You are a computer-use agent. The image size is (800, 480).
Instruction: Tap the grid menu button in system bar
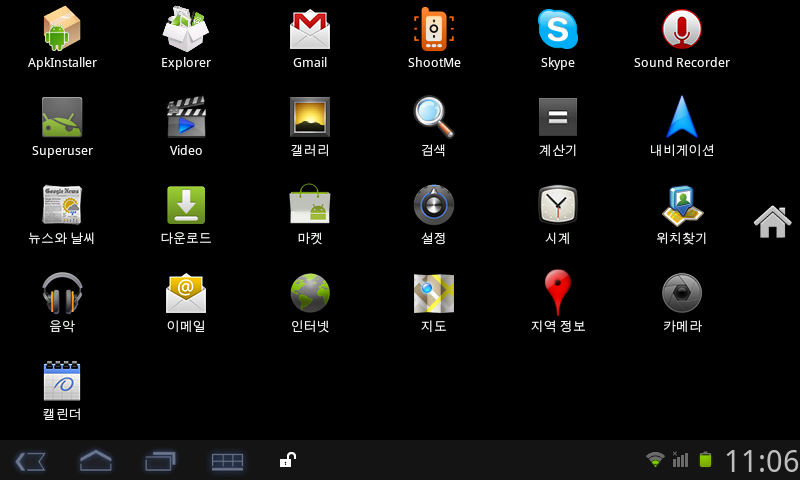click(x=227, y=462)
